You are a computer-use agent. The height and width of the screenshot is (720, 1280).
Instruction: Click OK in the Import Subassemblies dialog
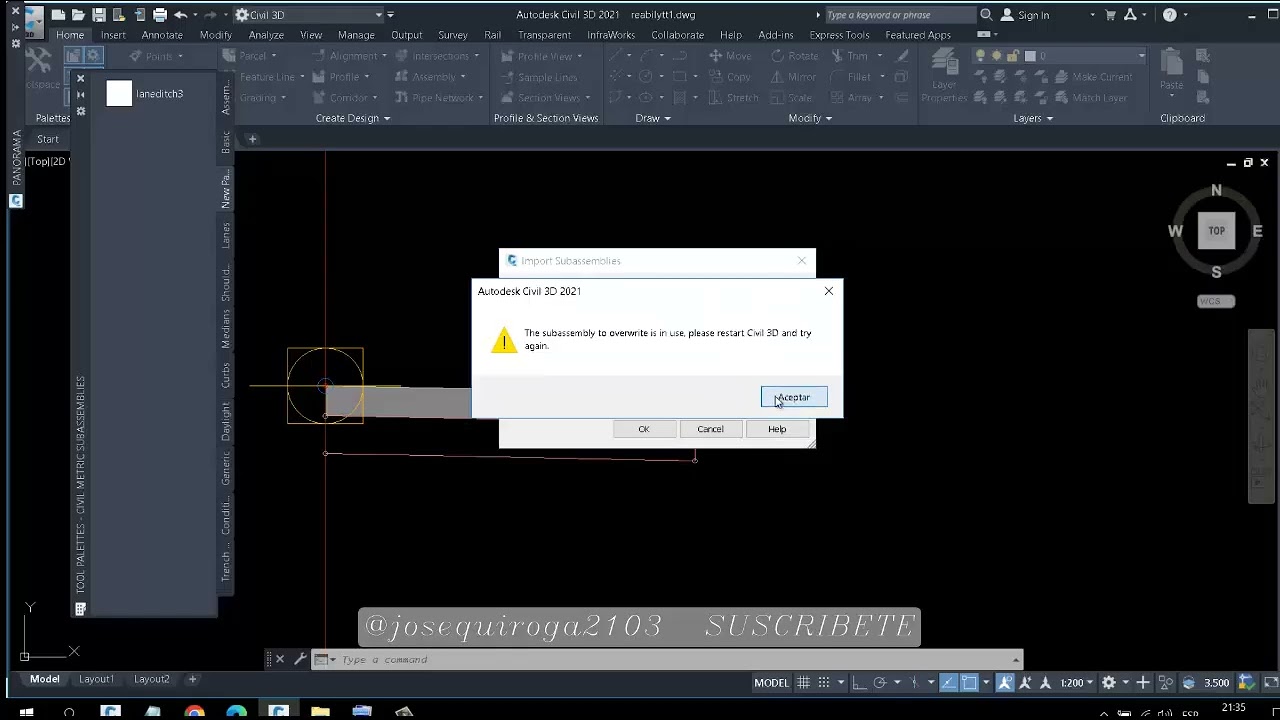[644, 429]
